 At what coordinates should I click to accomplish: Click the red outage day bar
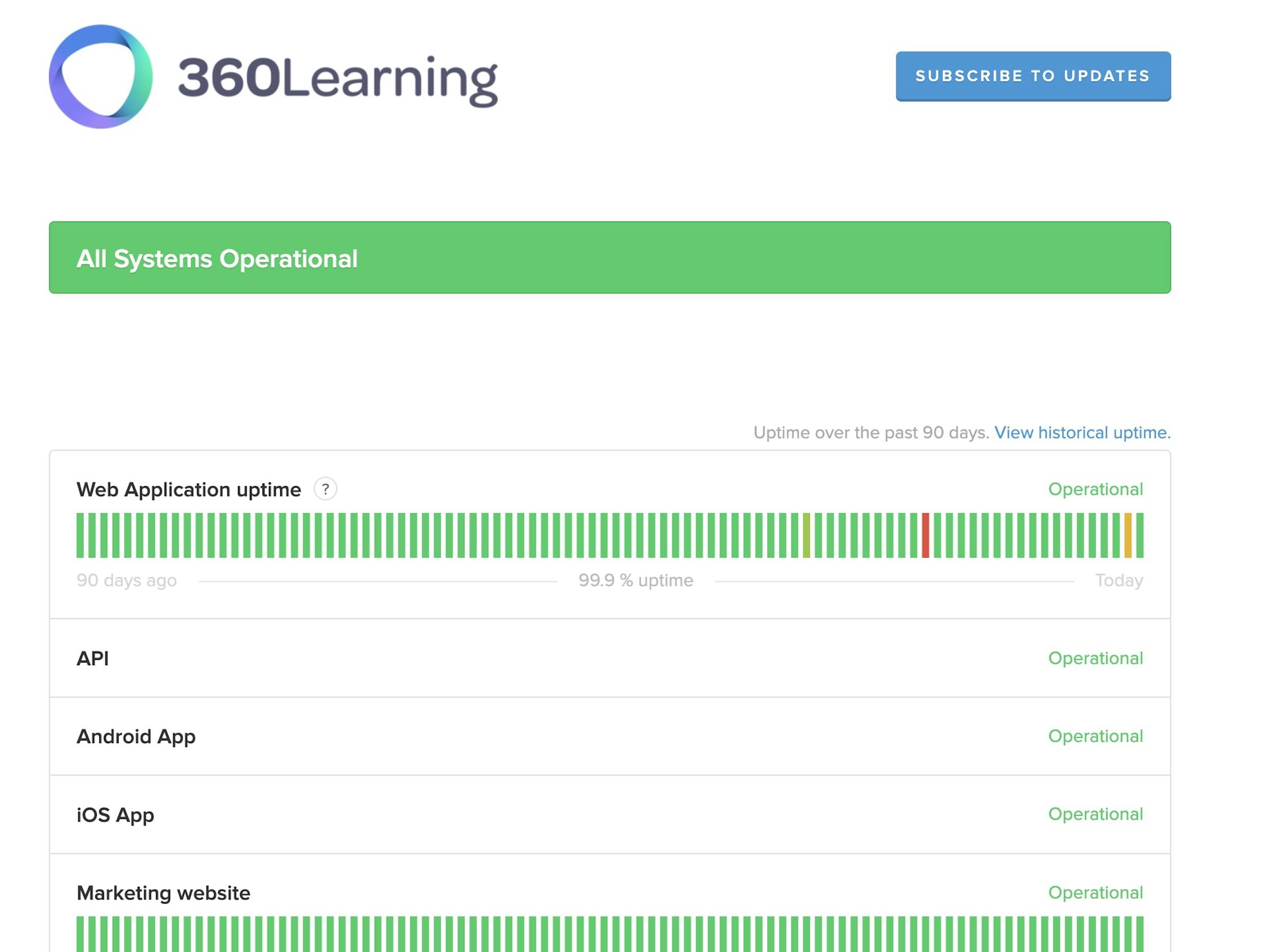point(925,535)
